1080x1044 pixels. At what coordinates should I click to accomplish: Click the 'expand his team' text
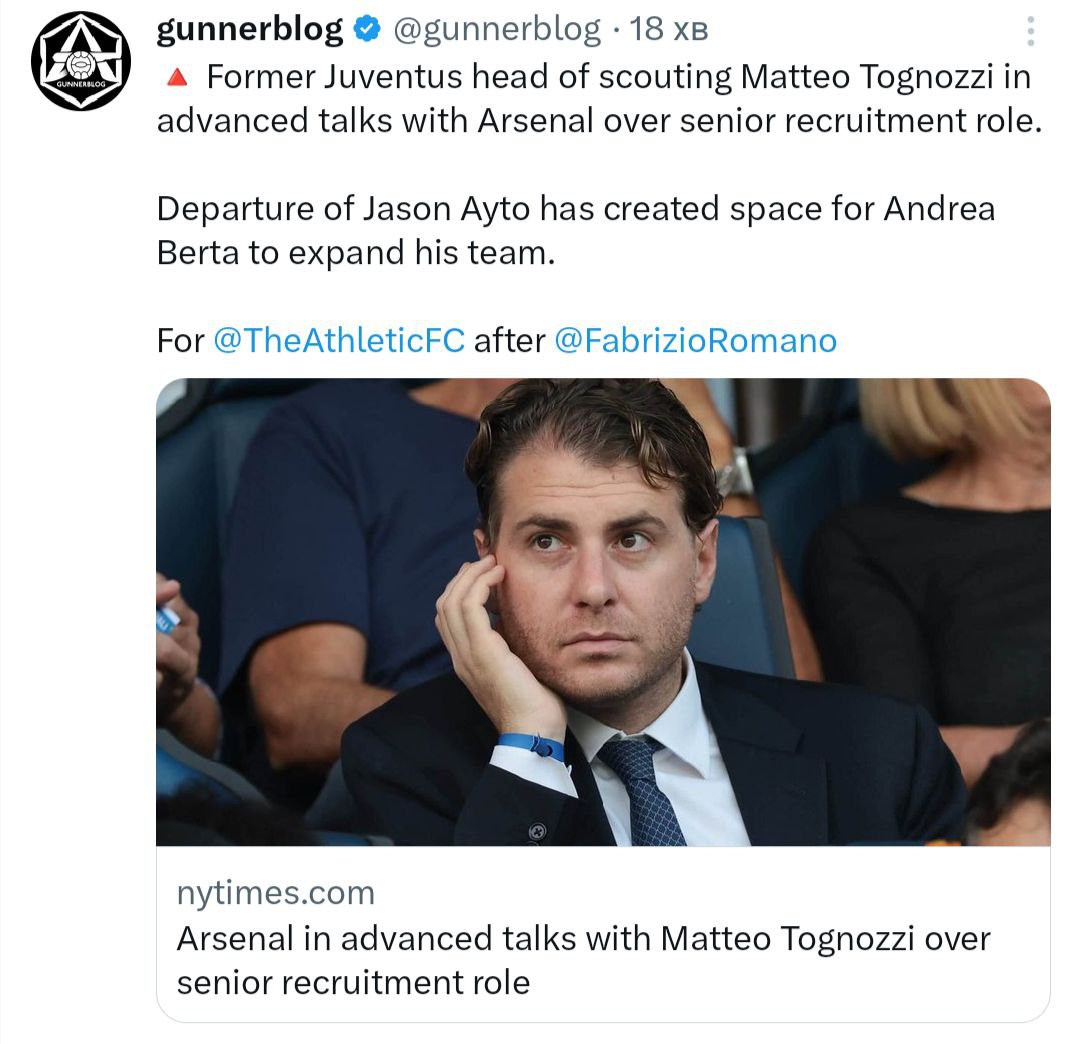tap(420, 252)
